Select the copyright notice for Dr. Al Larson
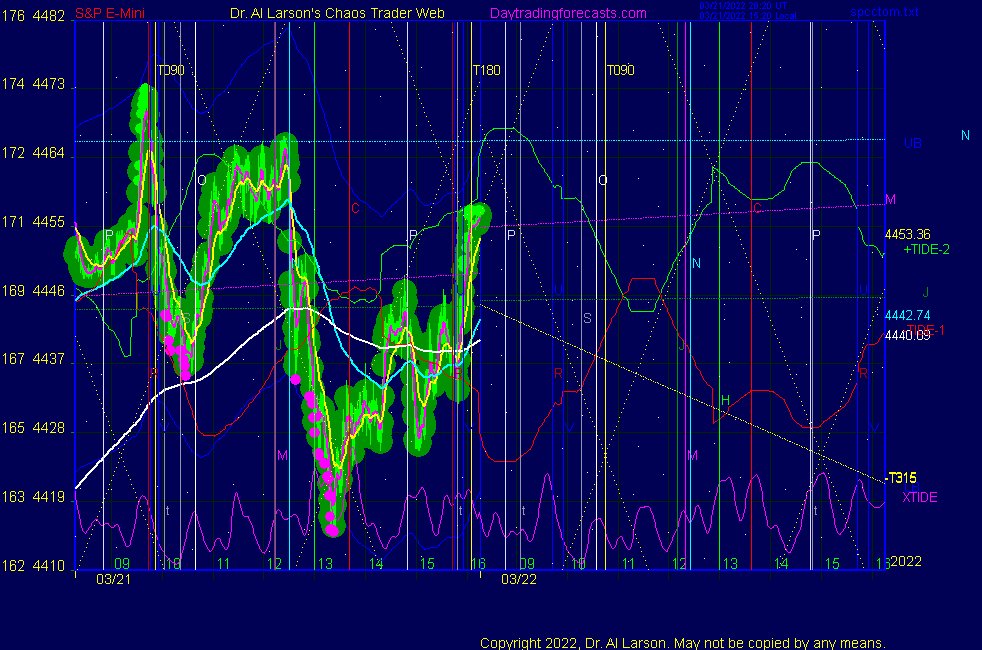982x650 pixels. point(683,642)
